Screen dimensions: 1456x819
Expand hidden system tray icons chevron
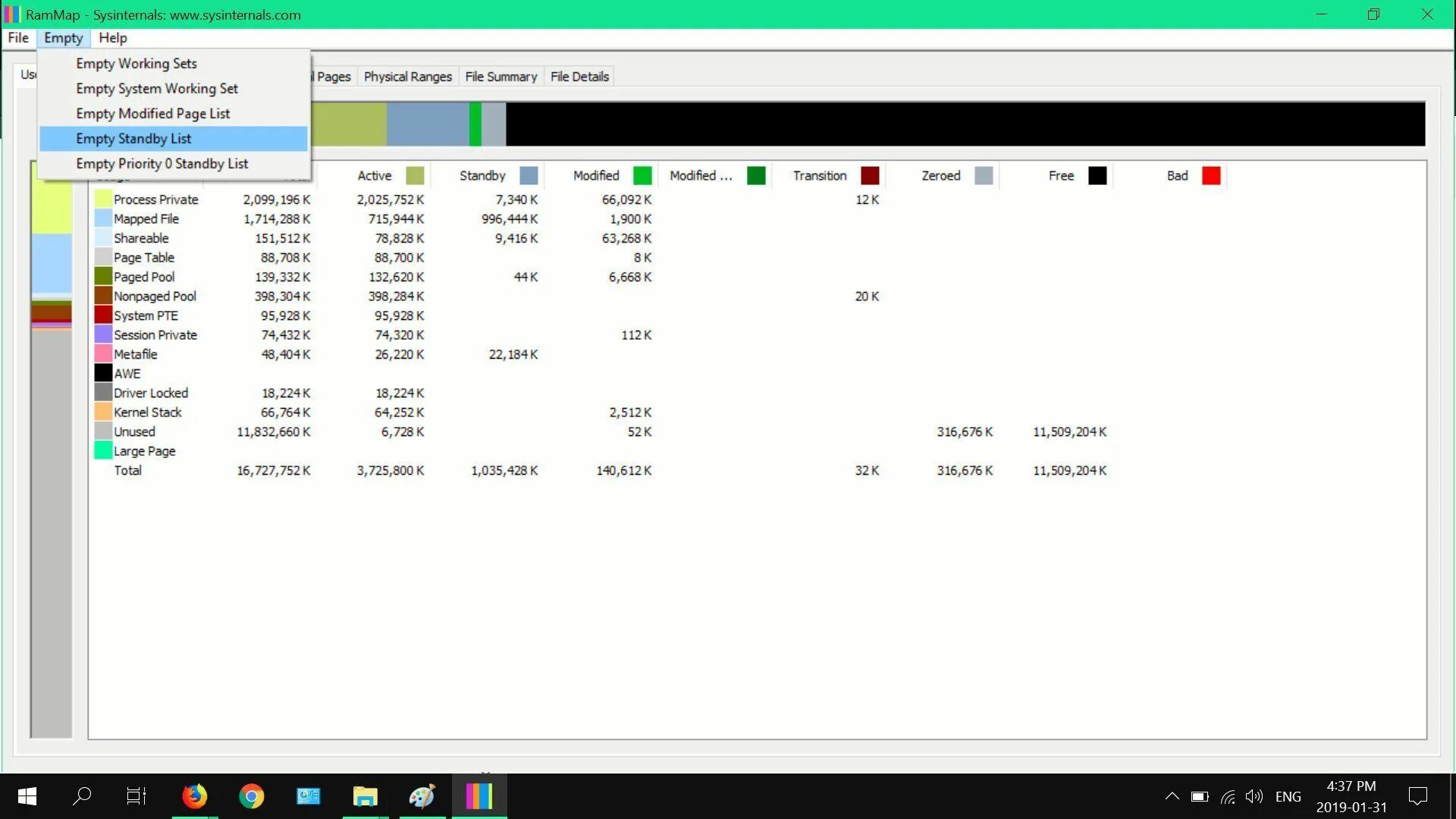point(1172,796)
